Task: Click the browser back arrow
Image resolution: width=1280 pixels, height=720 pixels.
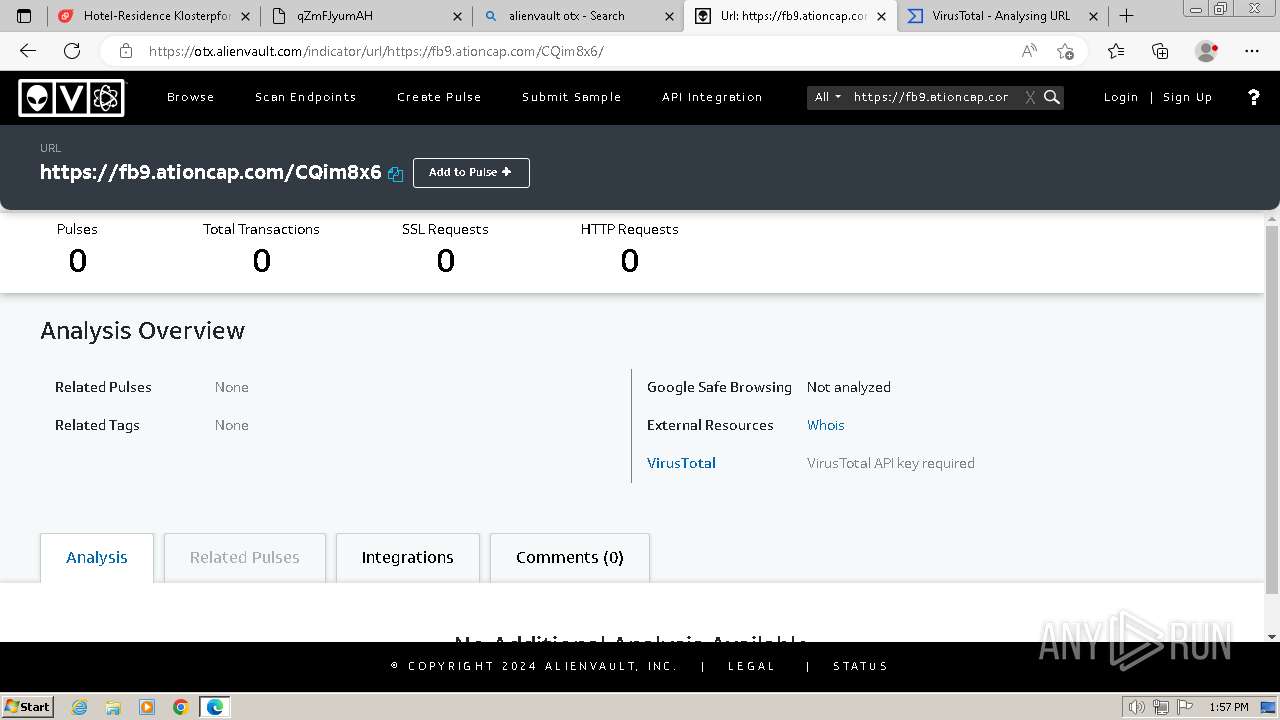Action: [27, 51]
